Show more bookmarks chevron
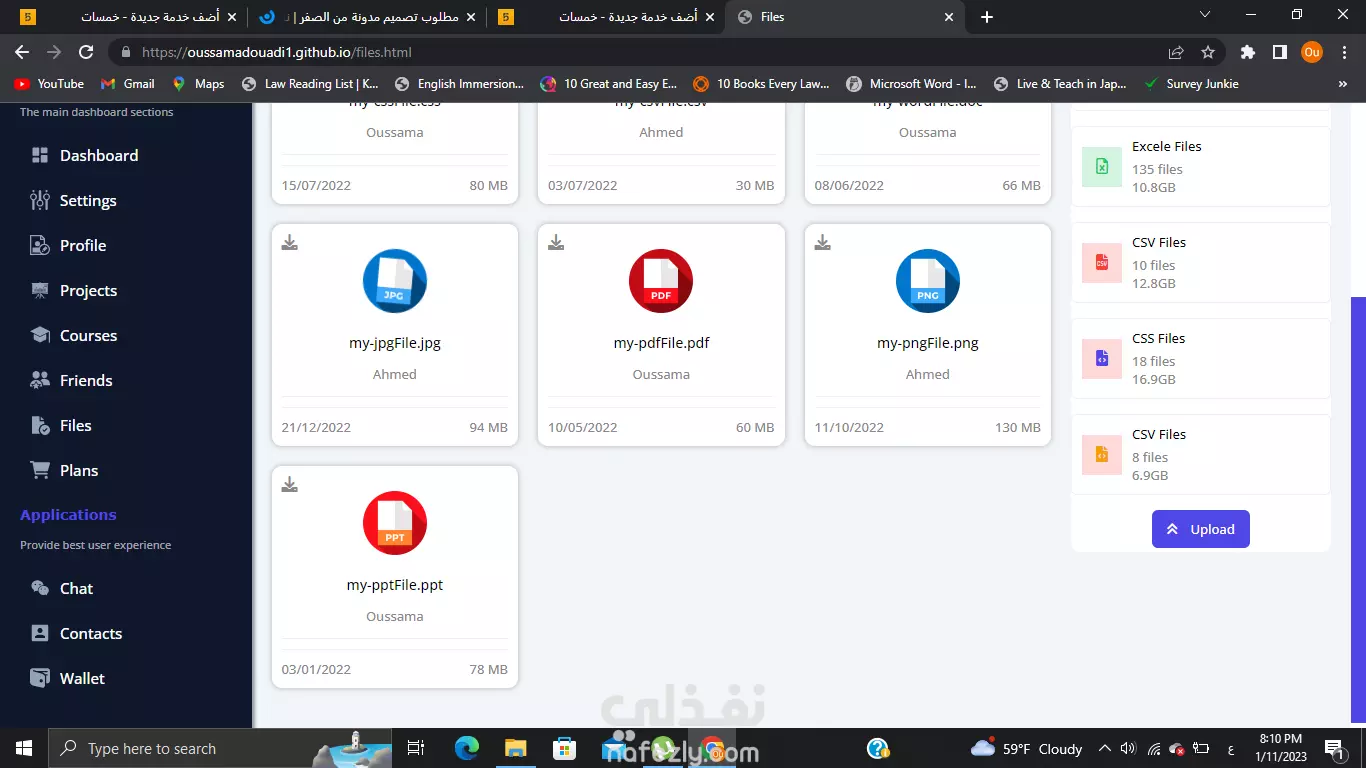 tap(1343, 84)
